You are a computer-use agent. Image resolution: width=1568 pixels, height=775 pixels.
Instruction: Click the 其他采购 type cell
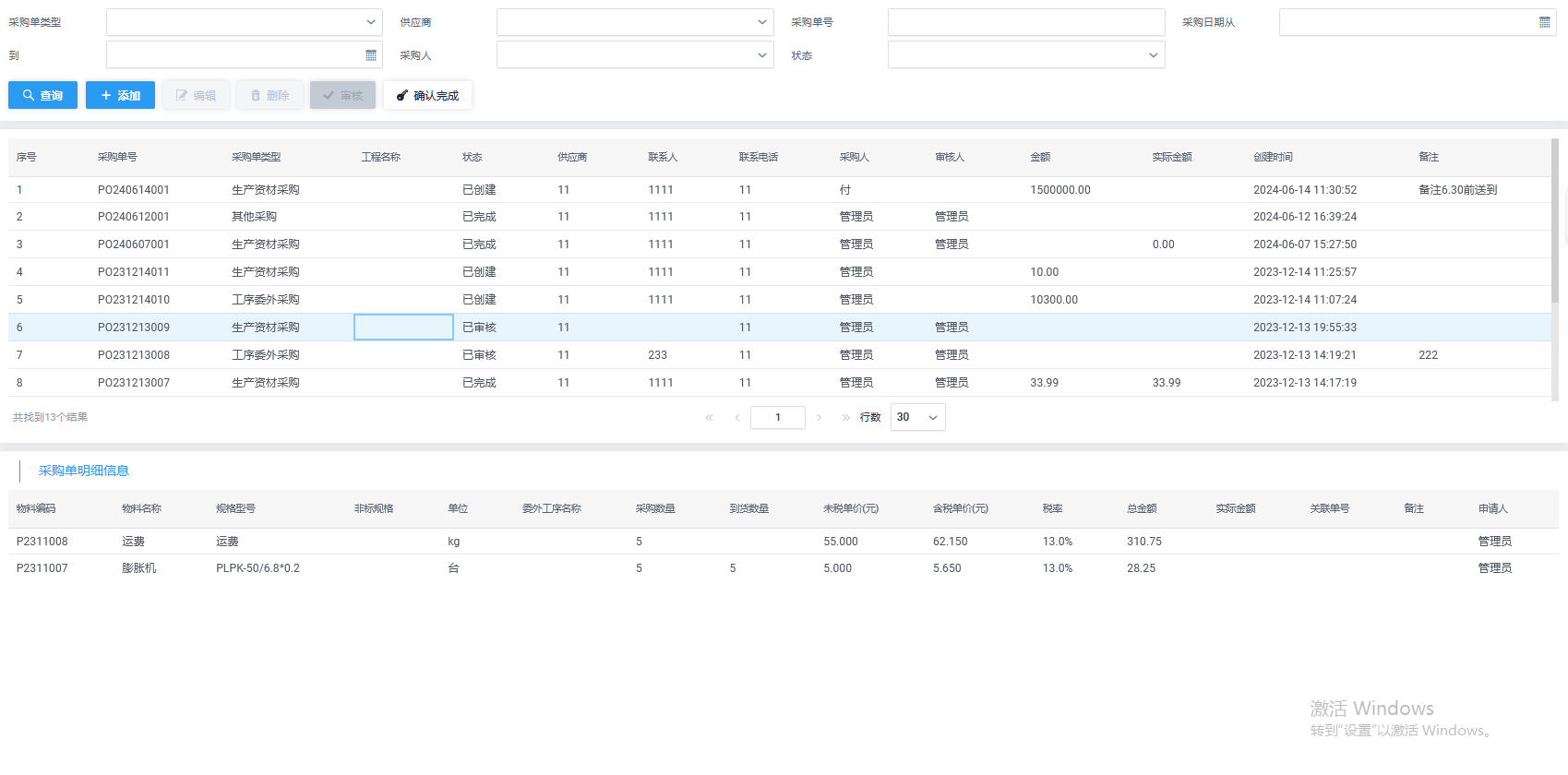click(x=254, y=217)
